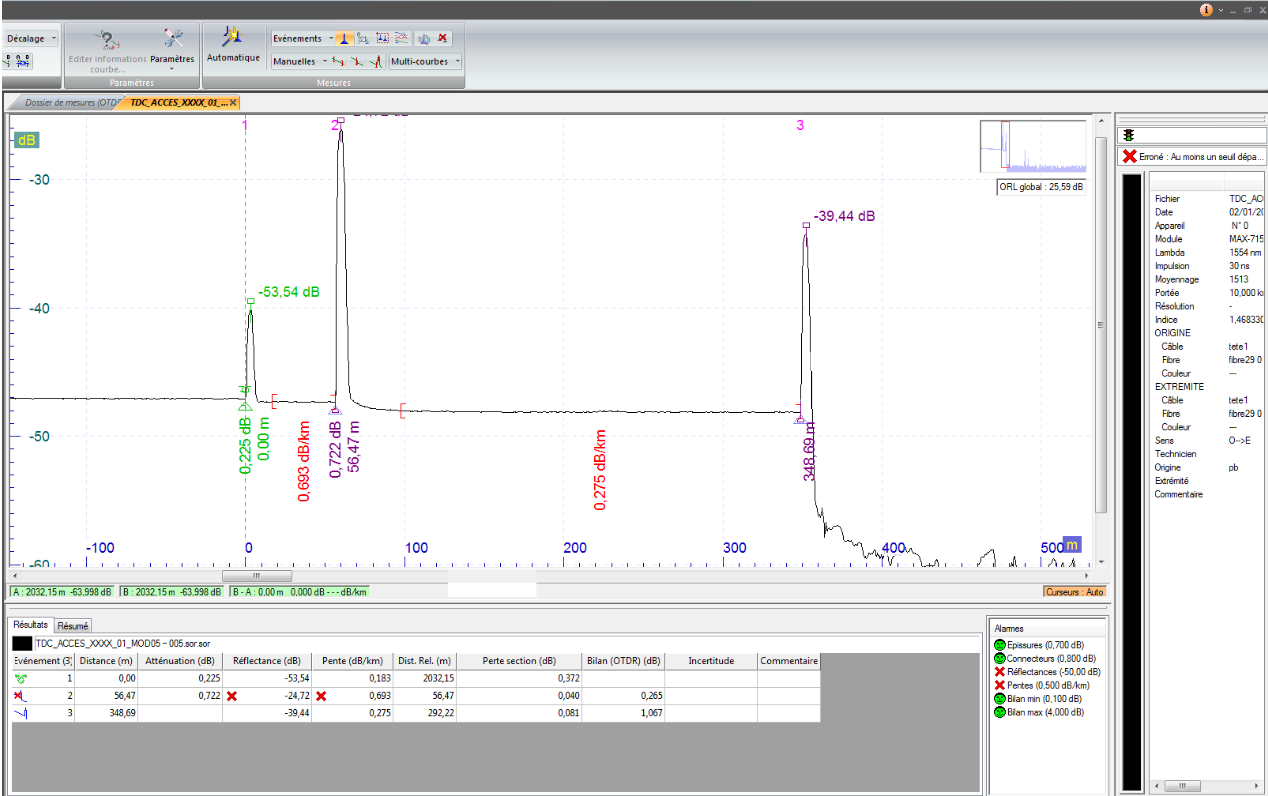Switch to the Résumé tab
The image size is (1268, 796).
pyautogui.click(x=73, y=625)
